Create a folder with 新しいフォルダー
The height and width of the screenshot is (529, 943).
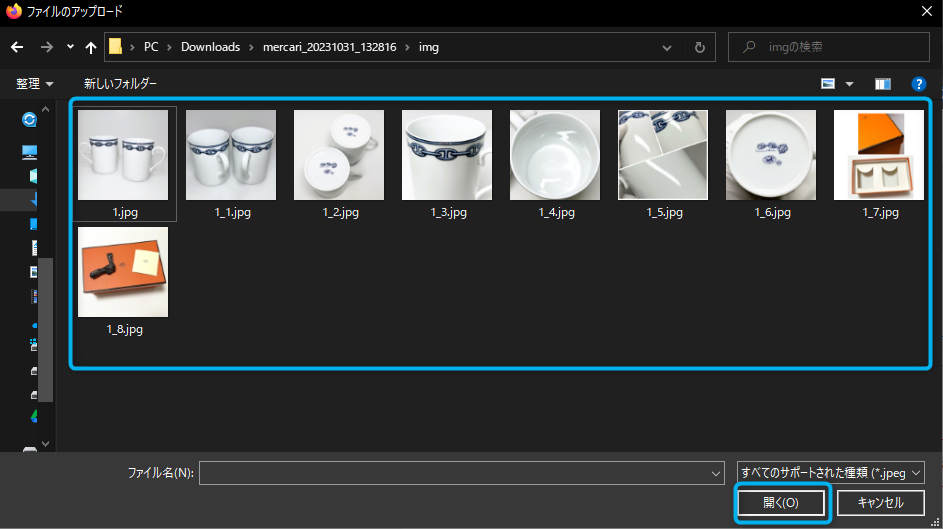(x=120, y=84)
